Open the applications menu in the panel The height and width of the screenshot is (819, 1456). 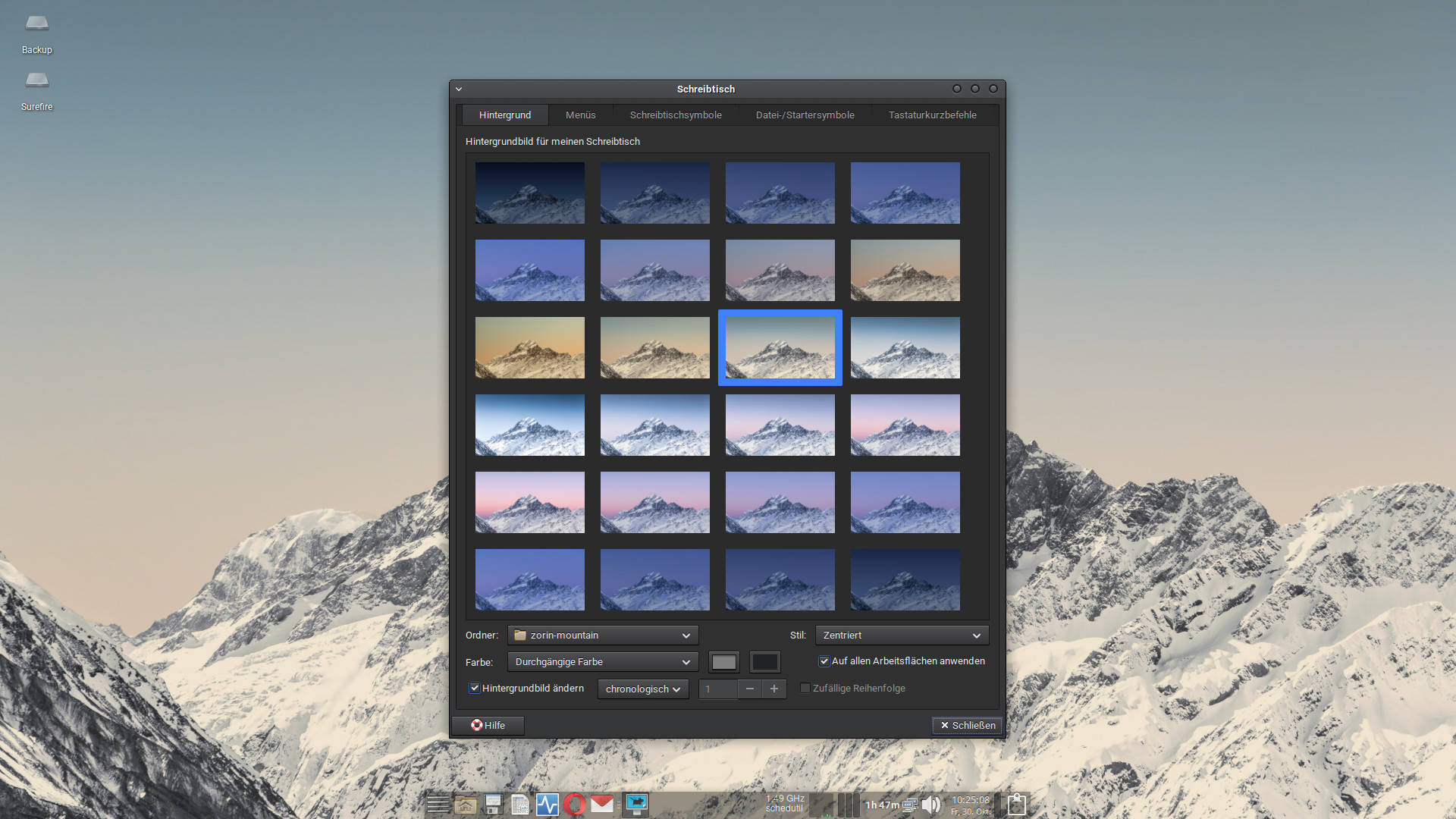[438, 804]
